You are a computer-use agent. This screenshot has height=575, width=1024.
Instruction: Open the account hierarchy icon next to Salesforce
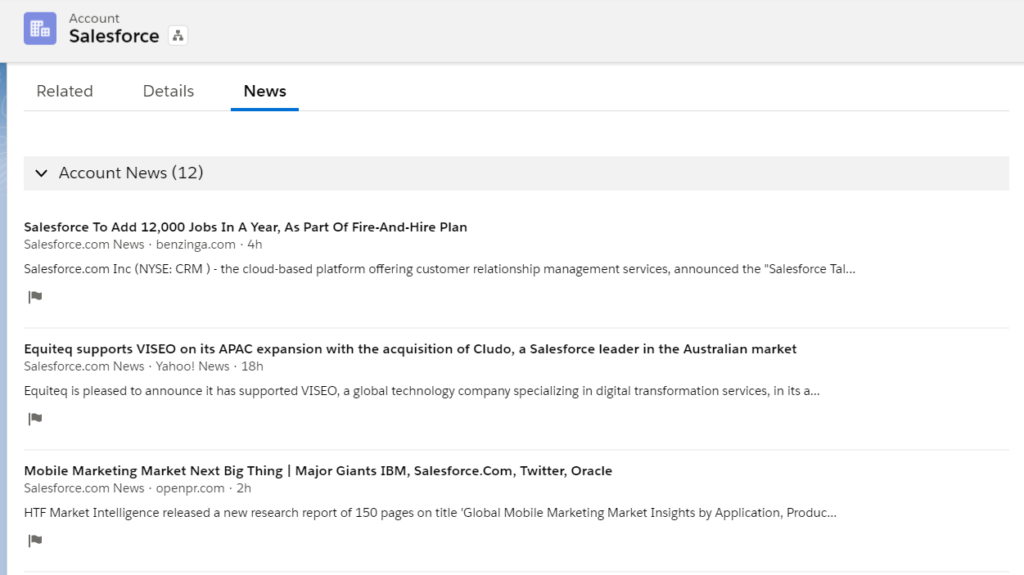pyautogui.click(x=178, y=36)
